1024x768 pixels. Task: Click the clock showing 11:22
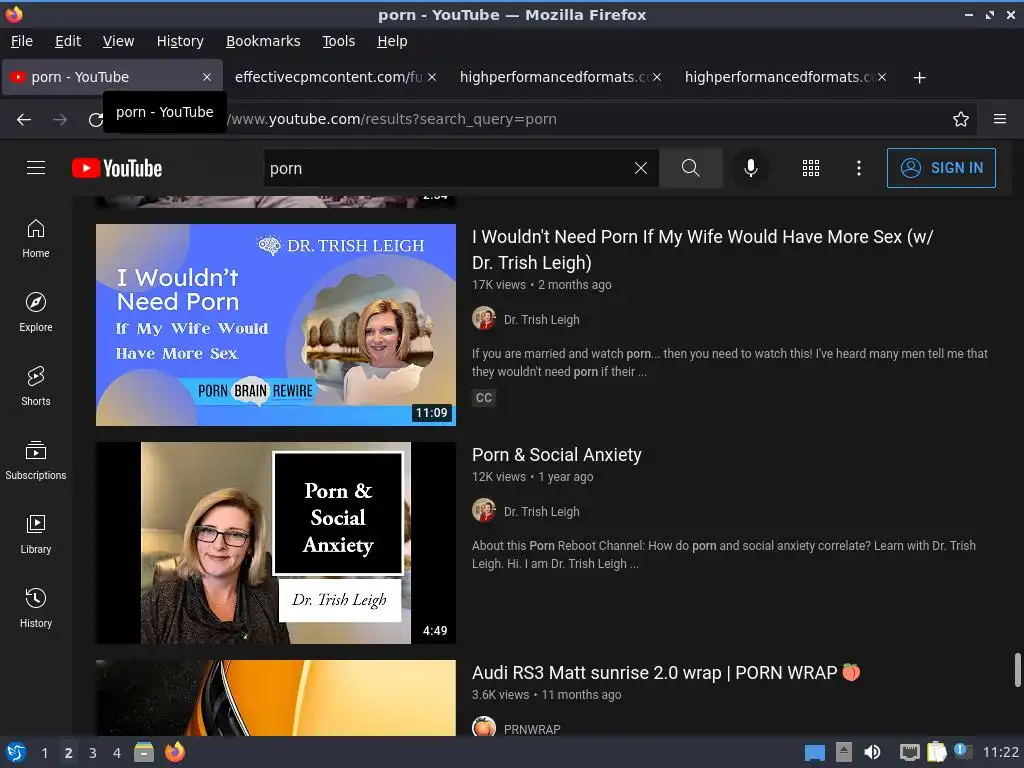coord(1000,752)
